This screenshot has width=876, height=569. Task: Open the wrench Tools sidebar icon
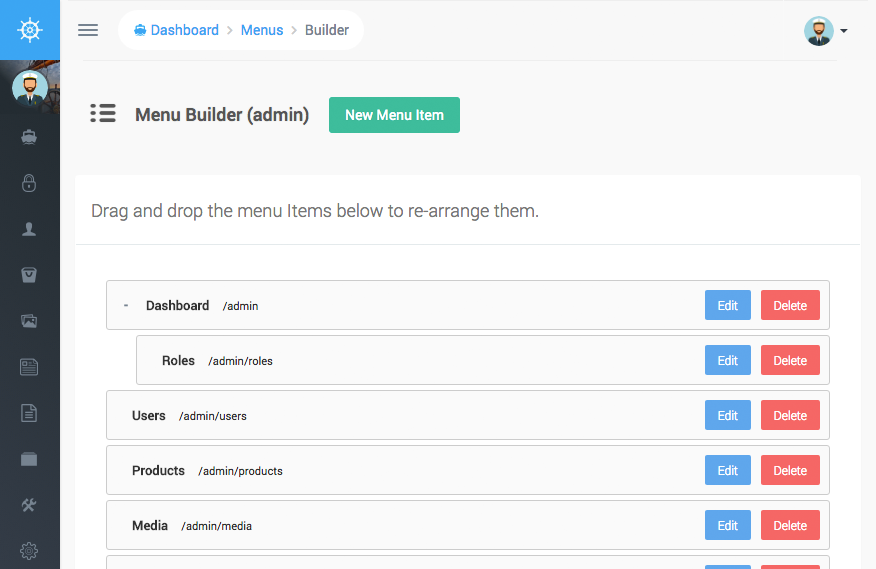pyautogui.click(x=29, y=505)
